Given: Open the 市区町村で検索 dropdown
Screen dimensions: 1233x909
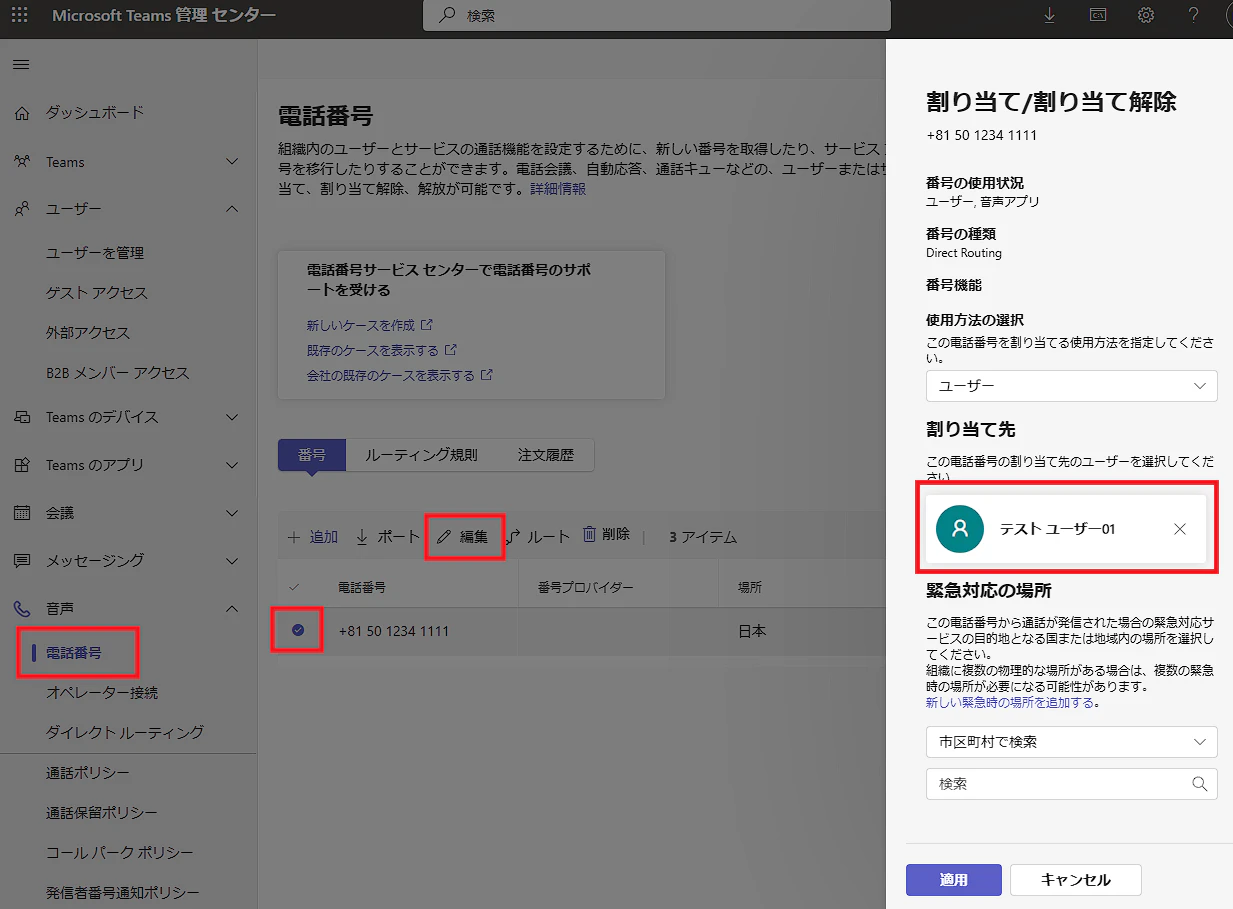Looking at the screenshot, I should (x=1071, y=742).
